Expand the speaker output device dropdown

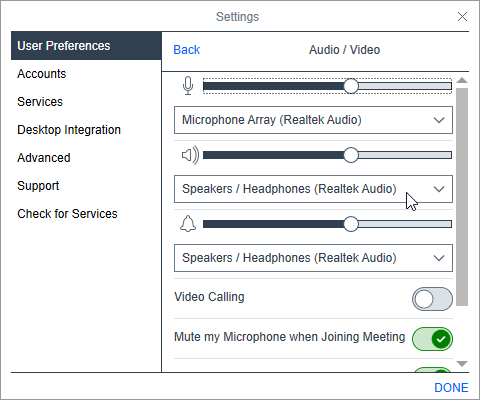point(313,189)
